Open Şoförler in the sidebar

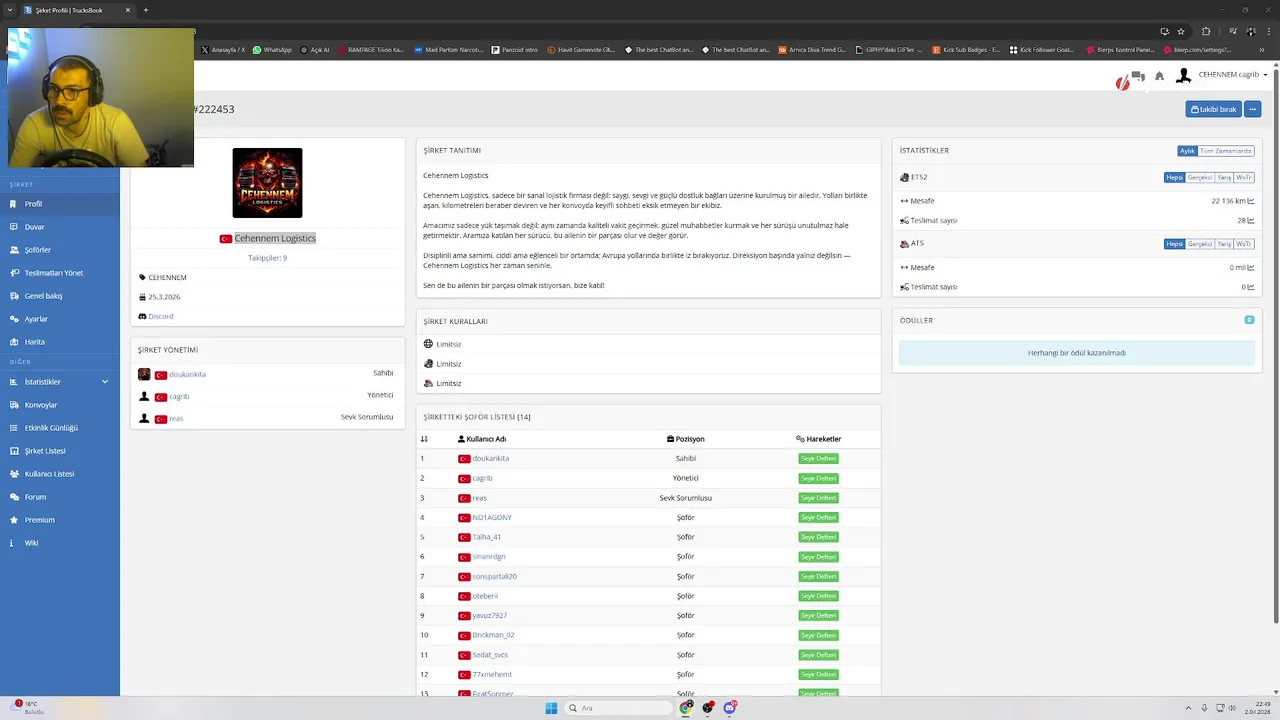pyautogui.click(x=60, y=250)
